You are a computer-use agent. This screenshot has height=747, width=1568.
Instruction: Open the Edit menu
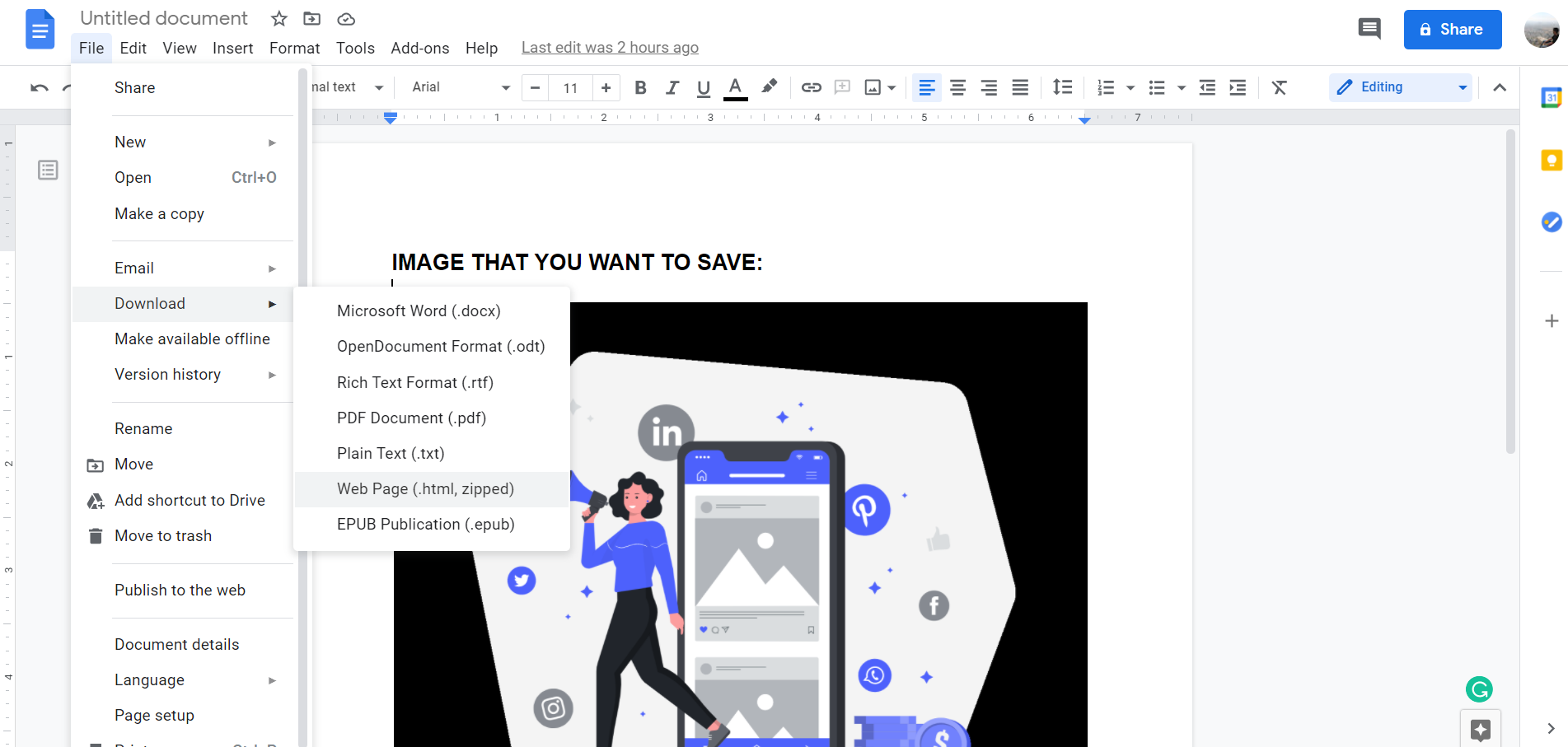click(133, 48)
